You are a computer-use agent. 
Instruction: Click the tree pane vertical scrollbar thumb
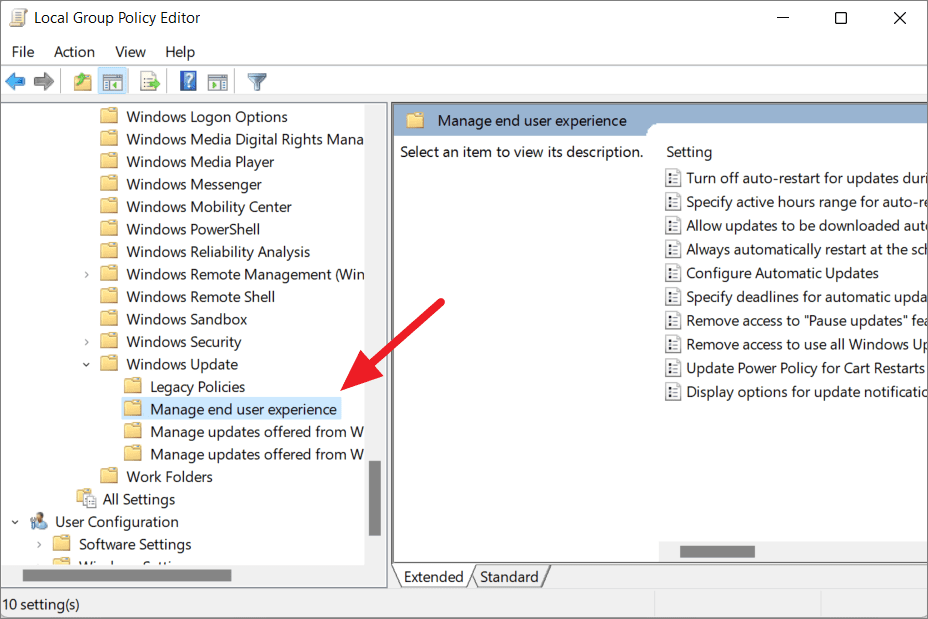point(375,498)
